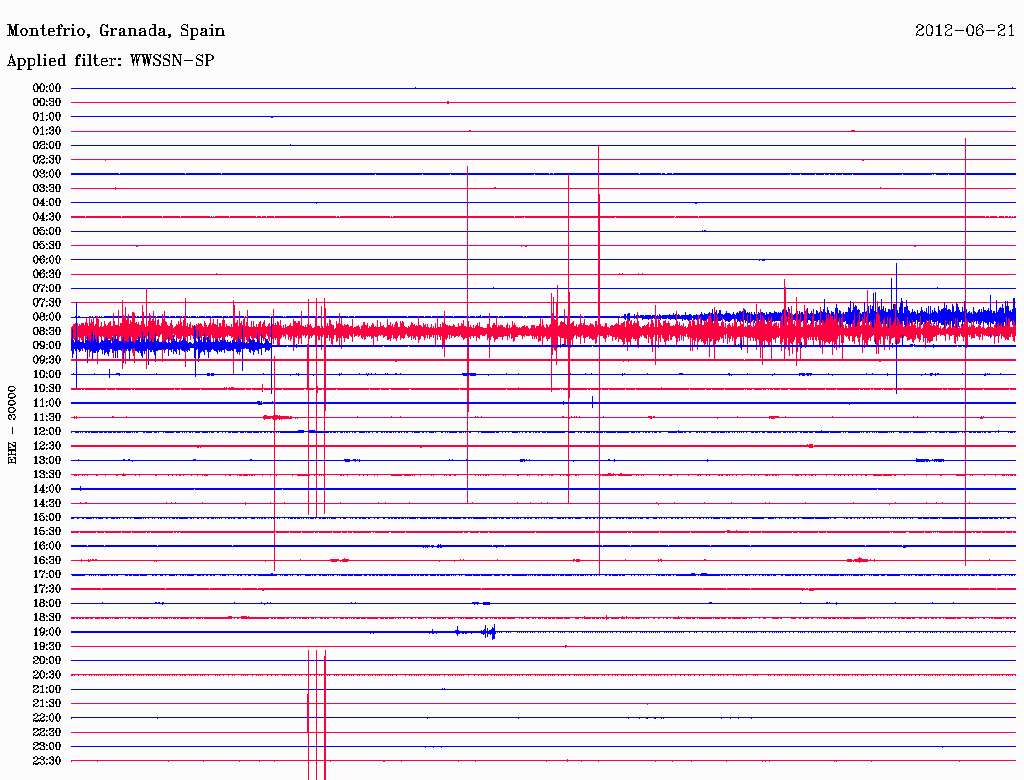Image resolution: width=1024 pixels, height=780 pixels.
Task: Select the 04:00 time label
Action: pos(47,203)
